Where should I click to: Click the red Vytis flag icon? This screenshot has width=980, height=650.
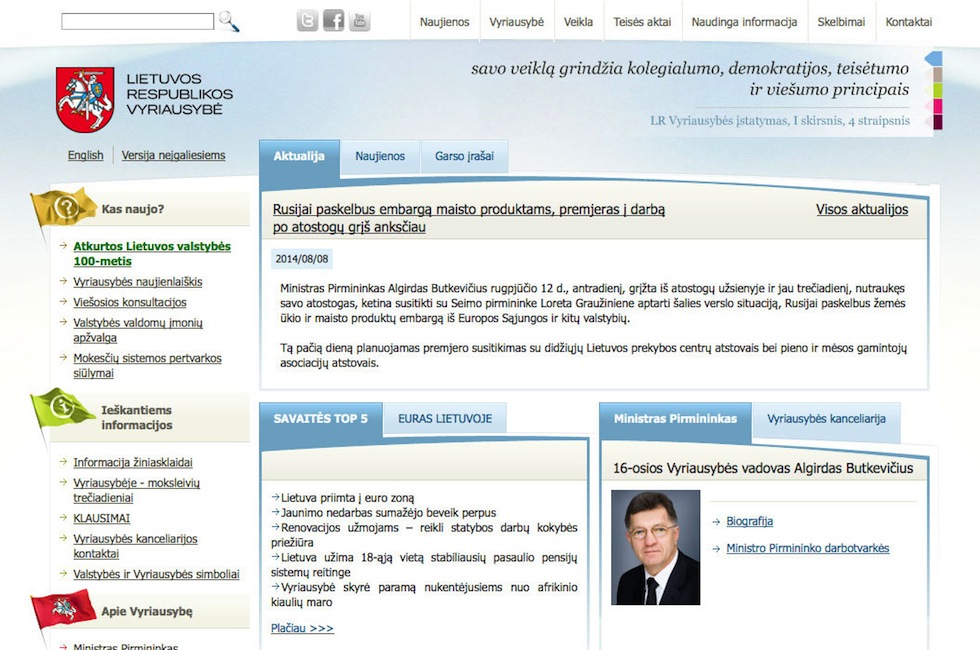(62, 609)
